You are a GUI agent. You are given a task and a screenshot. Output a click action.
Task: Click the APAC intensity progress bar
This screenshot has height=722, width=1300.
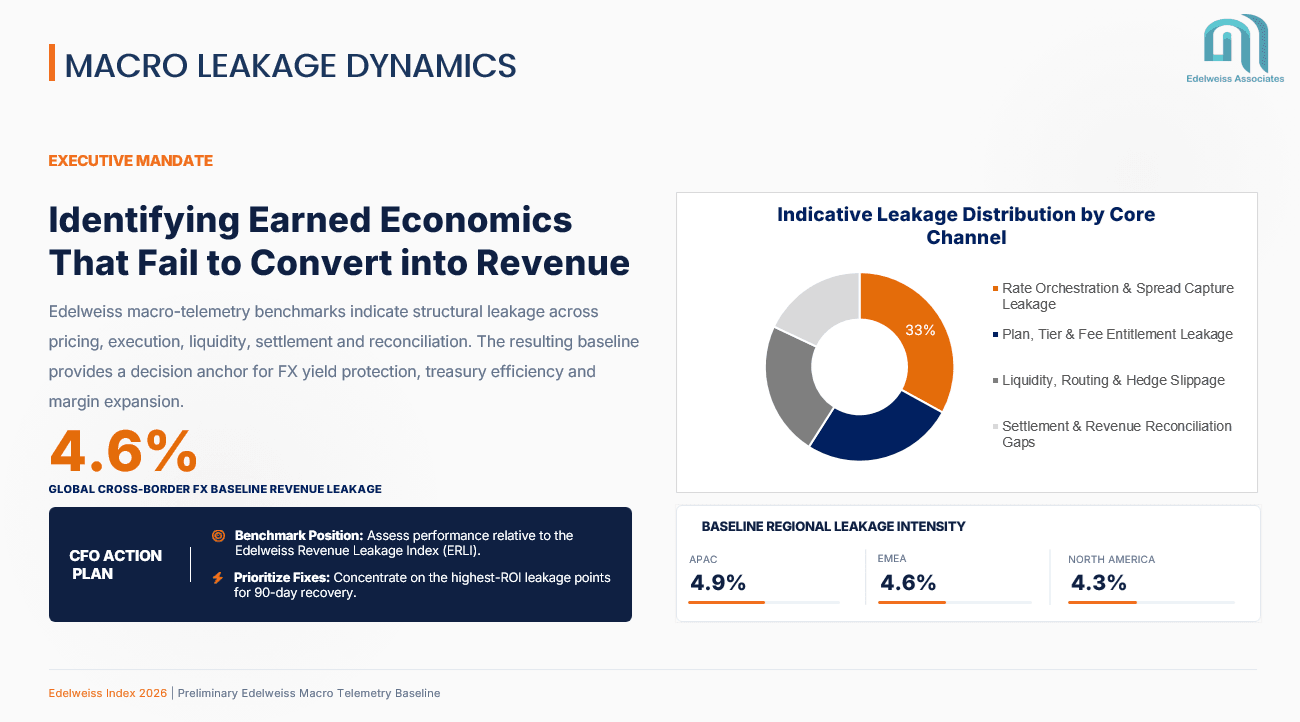pos(764,602)
